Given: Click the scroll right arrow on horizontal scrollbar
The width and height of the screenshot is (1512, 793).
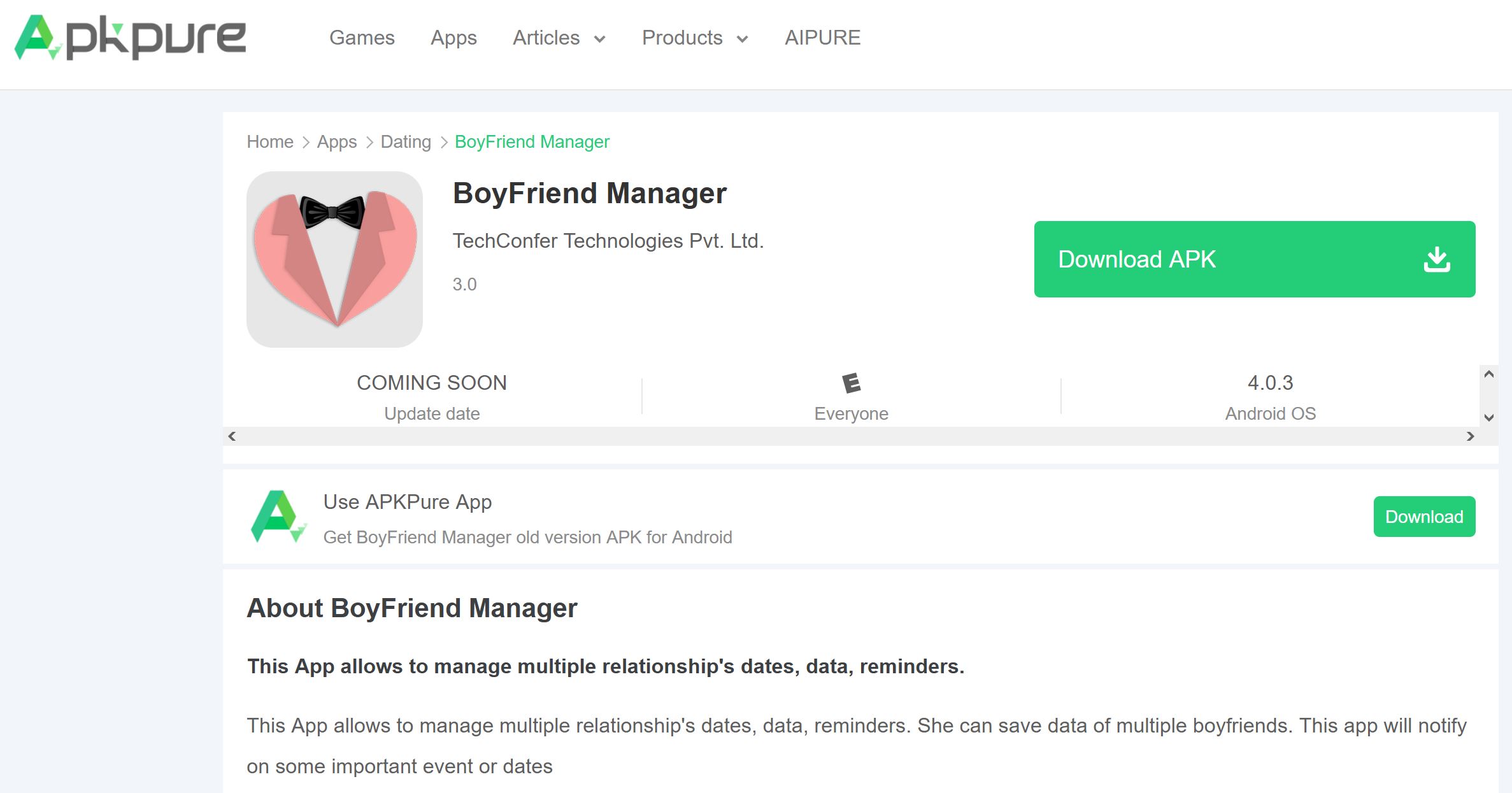Looking at the screenshot, I should [1470, 436].
